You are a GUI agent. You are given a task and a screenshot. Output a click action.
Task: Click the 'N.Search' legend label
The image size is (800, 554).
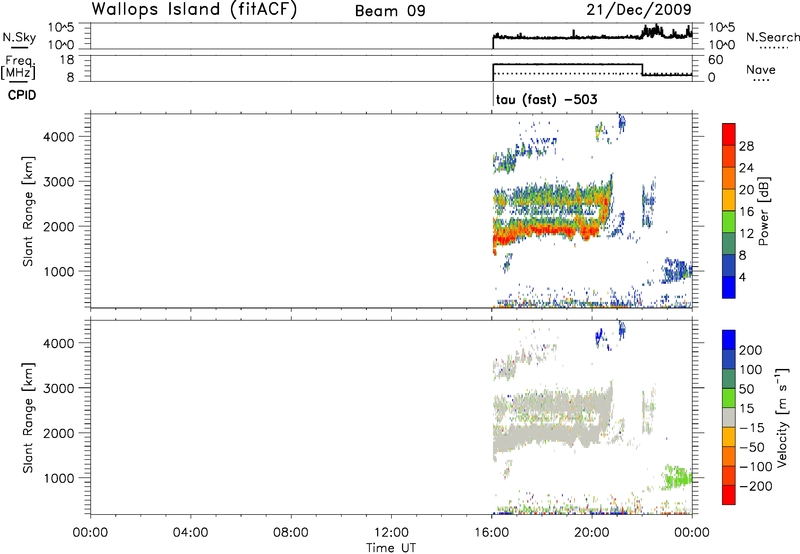pos(772,37)
